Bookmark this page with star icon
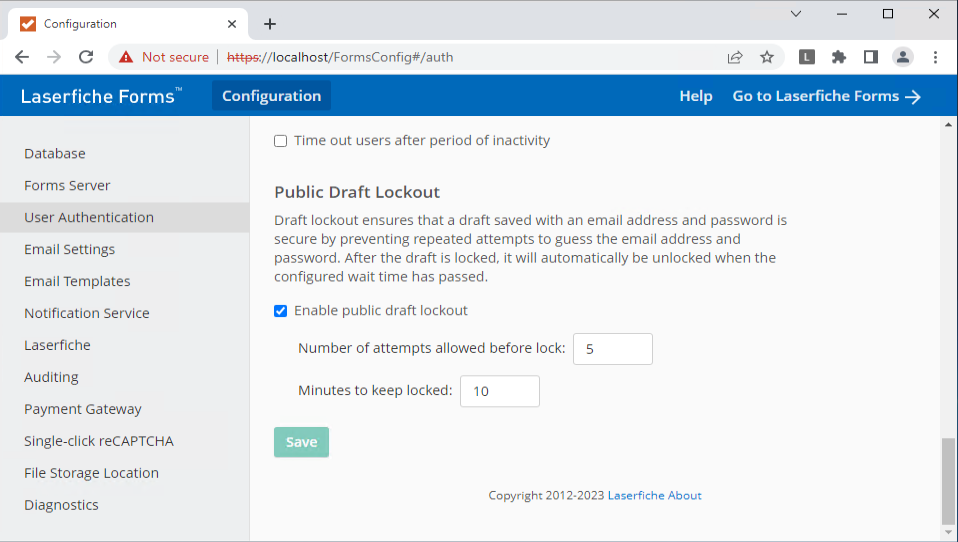This screenshot has height=542, width=958. 767,57
